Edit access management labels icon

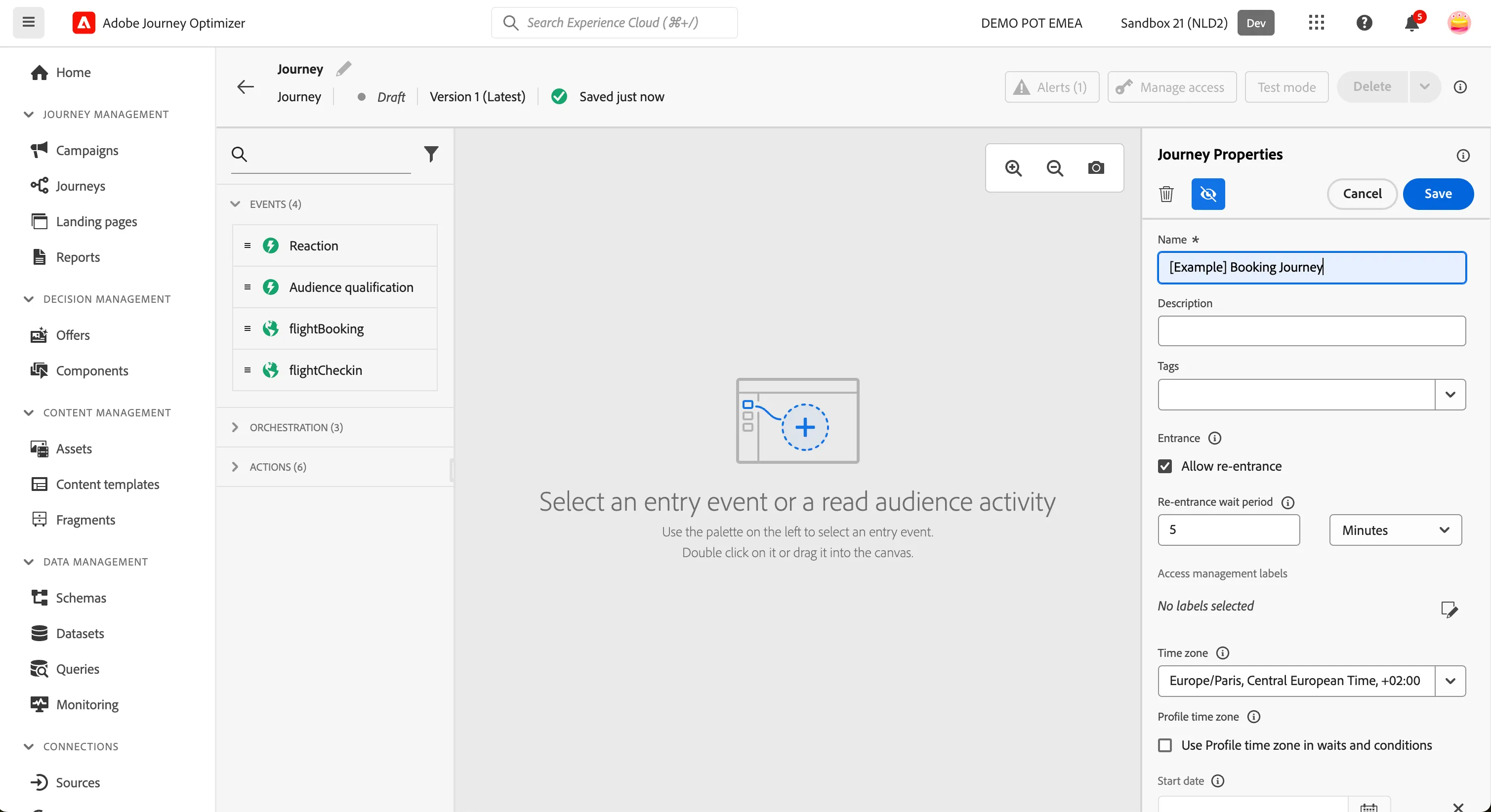point(1449,609)
